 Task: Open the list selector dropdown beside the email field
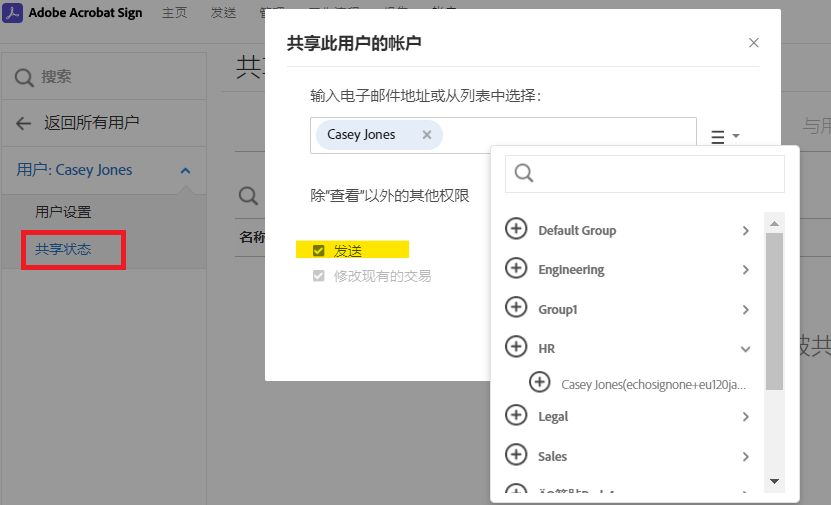point(724,137)
